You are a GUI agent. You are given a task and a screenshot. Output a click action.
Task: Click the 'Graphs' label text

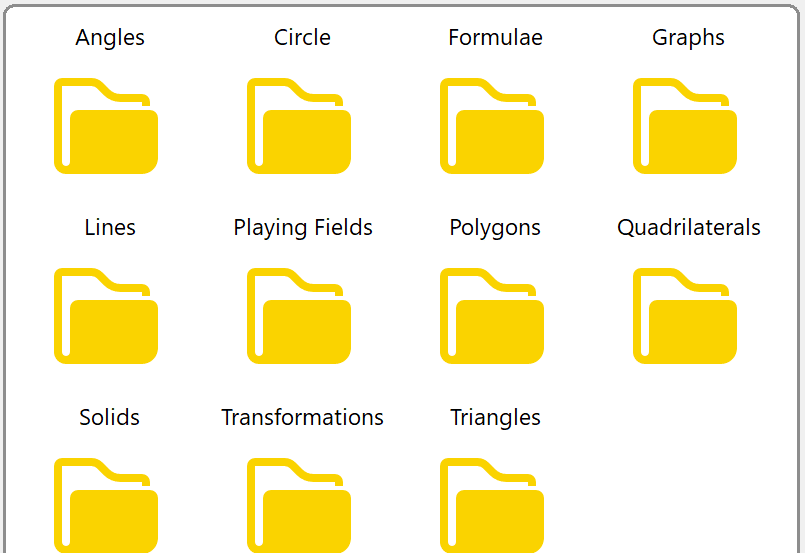coord(688,38)
